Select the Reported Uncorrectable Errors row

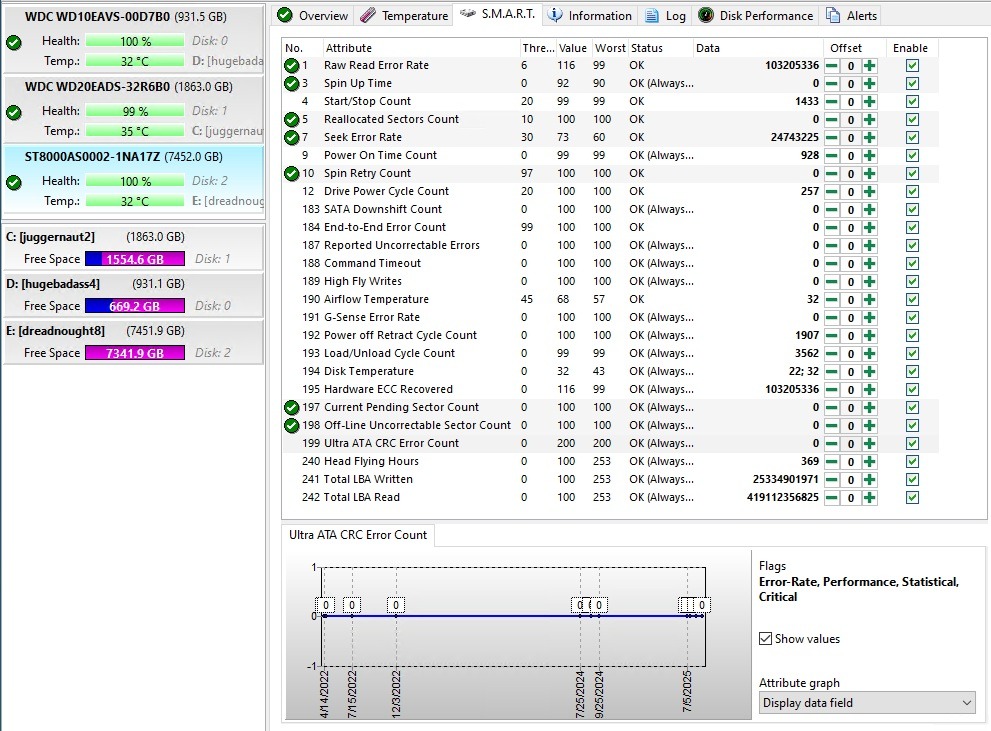coord(610,245)
